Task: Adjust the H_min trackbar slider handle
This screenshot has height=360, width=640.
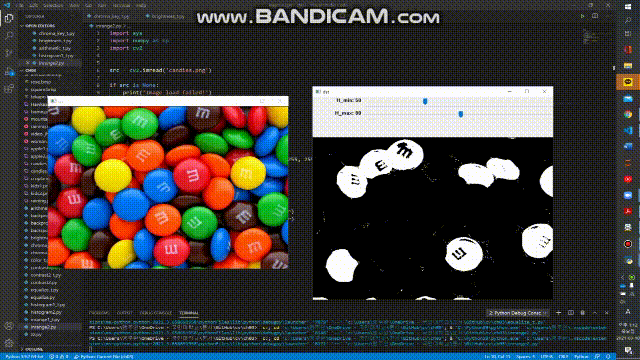Action: tap(425, 101)
